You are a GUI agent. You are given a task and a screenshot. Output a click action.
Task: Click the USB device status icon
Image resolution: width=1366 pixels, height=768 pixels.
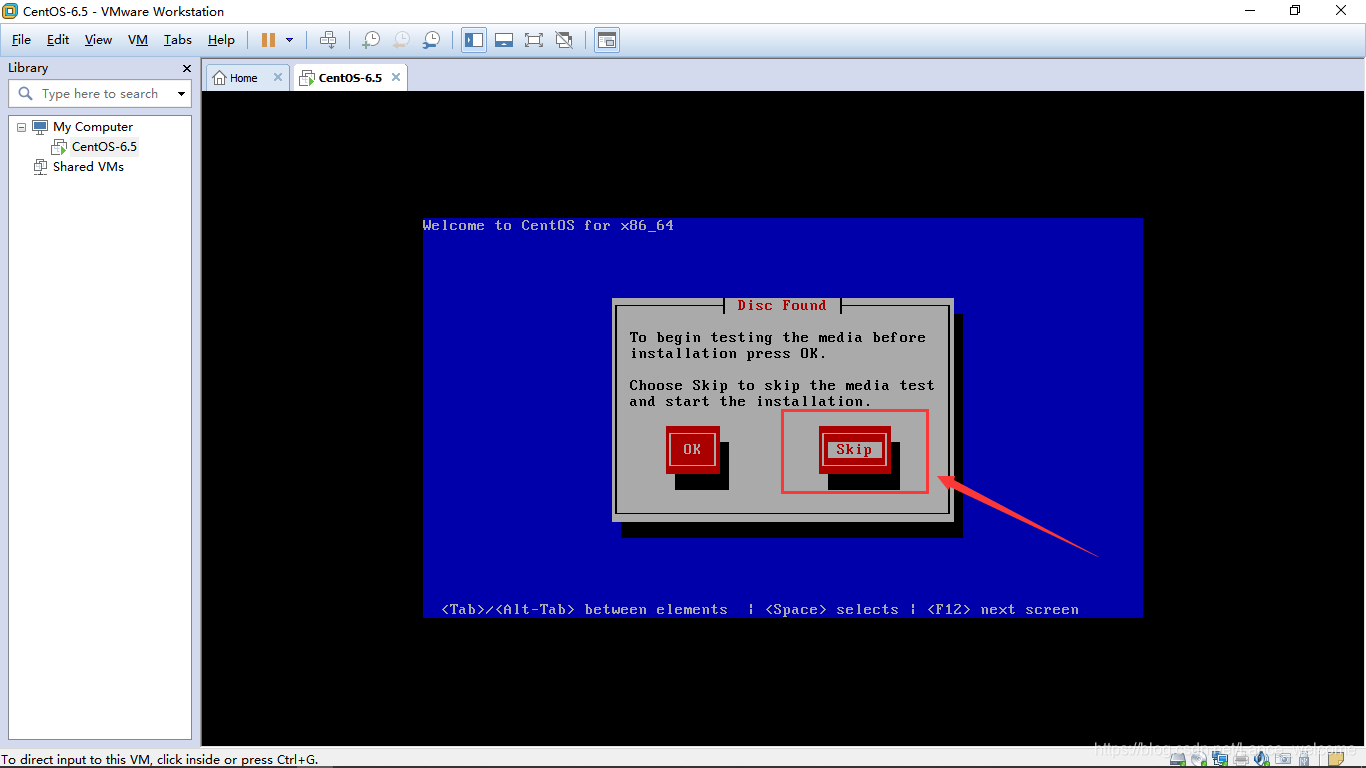click(1304, 759)
